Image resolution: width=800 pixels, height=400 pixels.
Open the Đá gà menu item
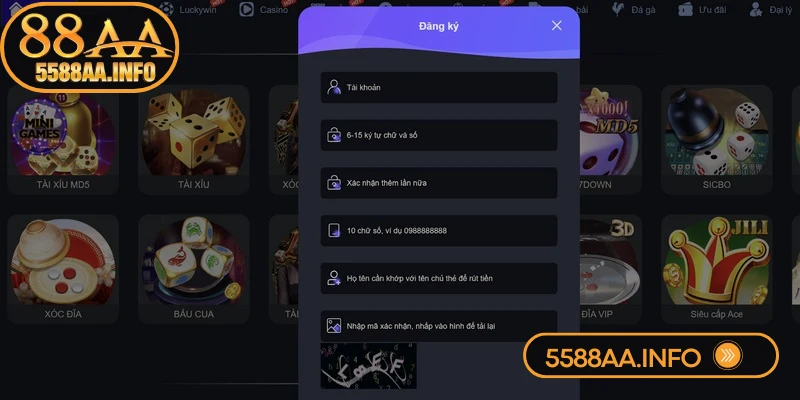tap(633, 9)
